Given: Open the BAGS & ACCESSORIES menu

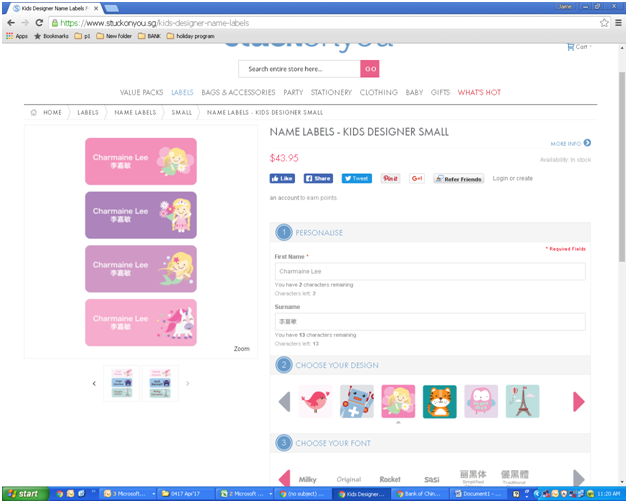Looking at the screenshot, I should [238, 93].
